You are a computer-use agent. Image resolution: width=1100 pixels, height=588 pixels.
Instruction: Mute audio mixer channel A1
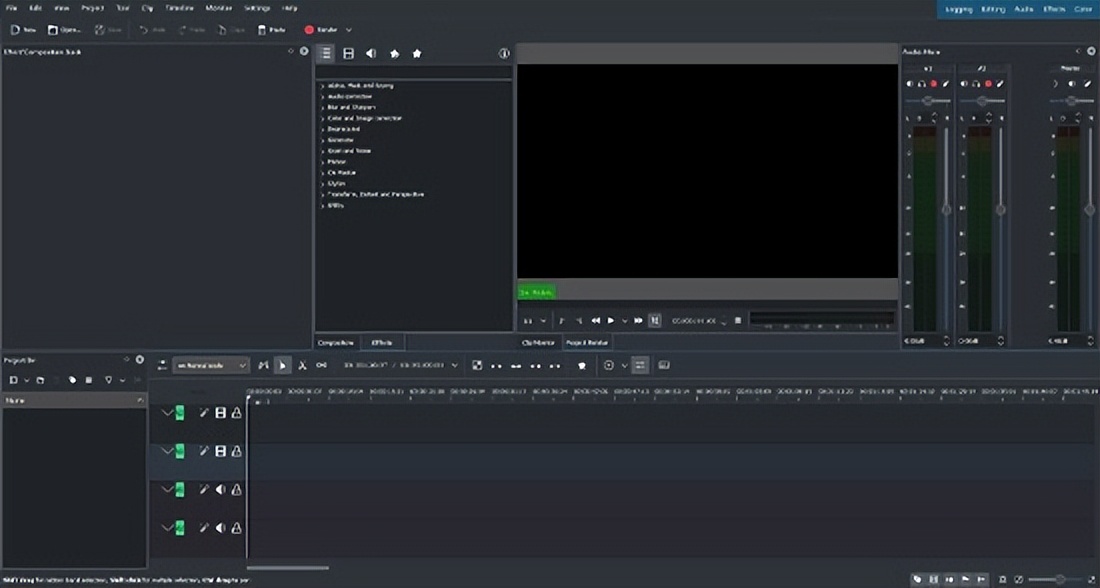(x=910, y=84)
